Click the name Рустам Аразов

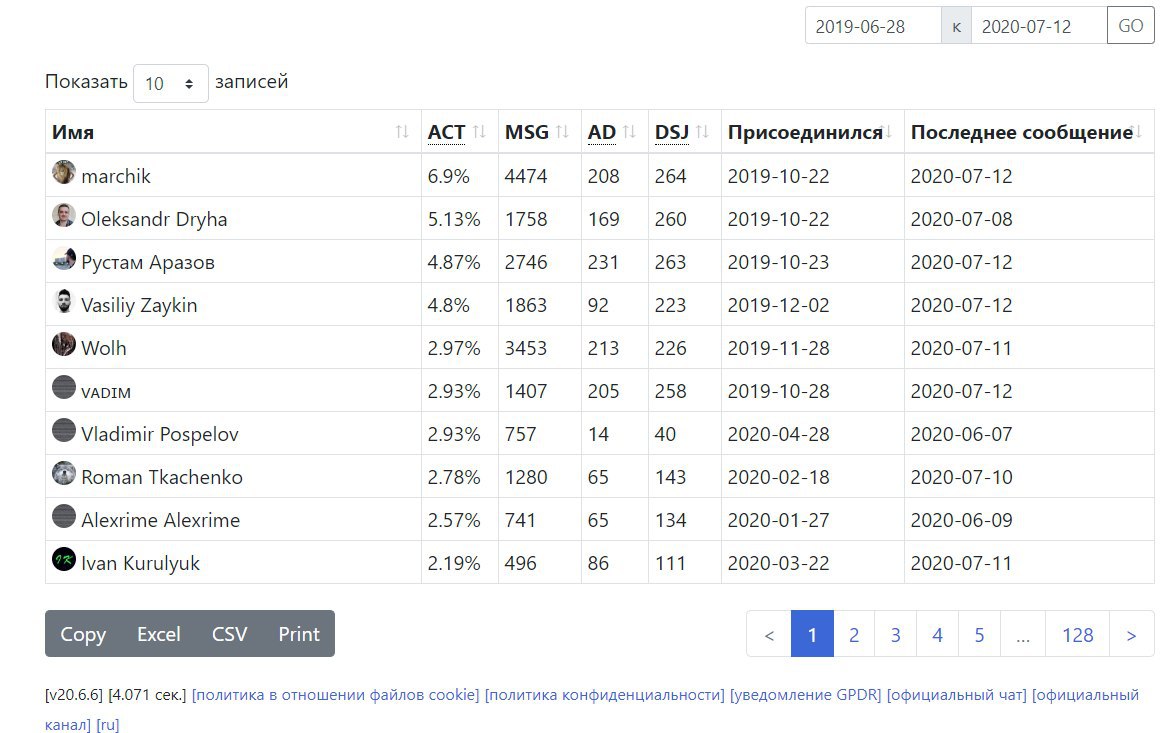148,262
